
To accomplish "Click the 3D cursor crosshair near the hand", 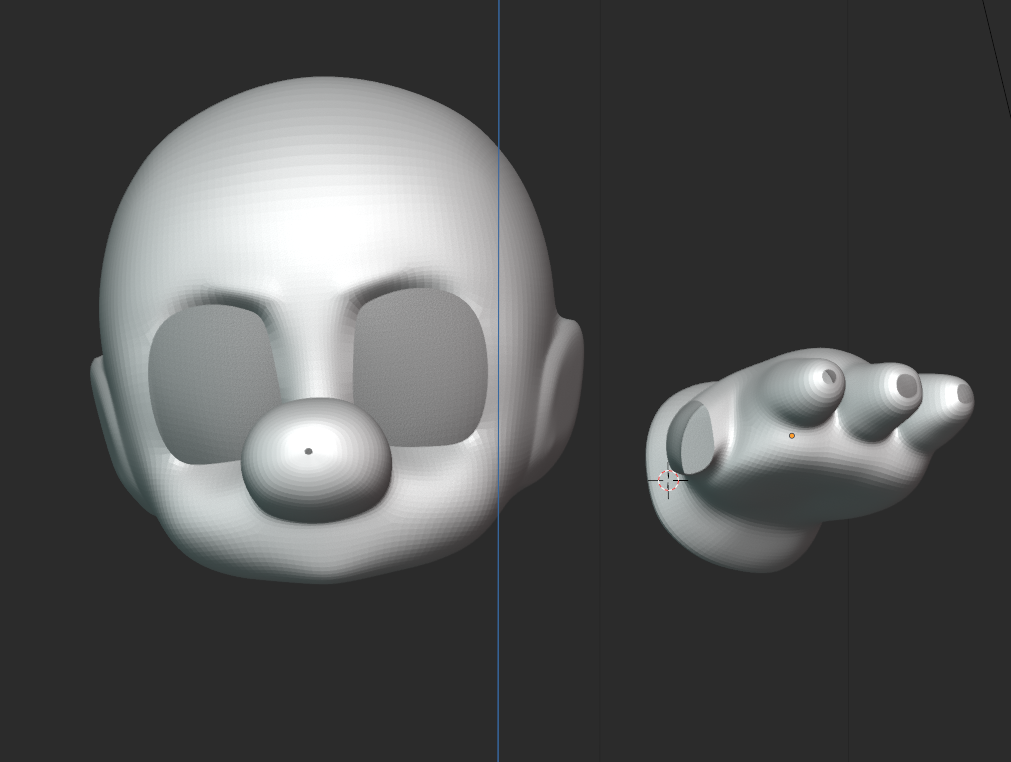I will coord(669,481).
